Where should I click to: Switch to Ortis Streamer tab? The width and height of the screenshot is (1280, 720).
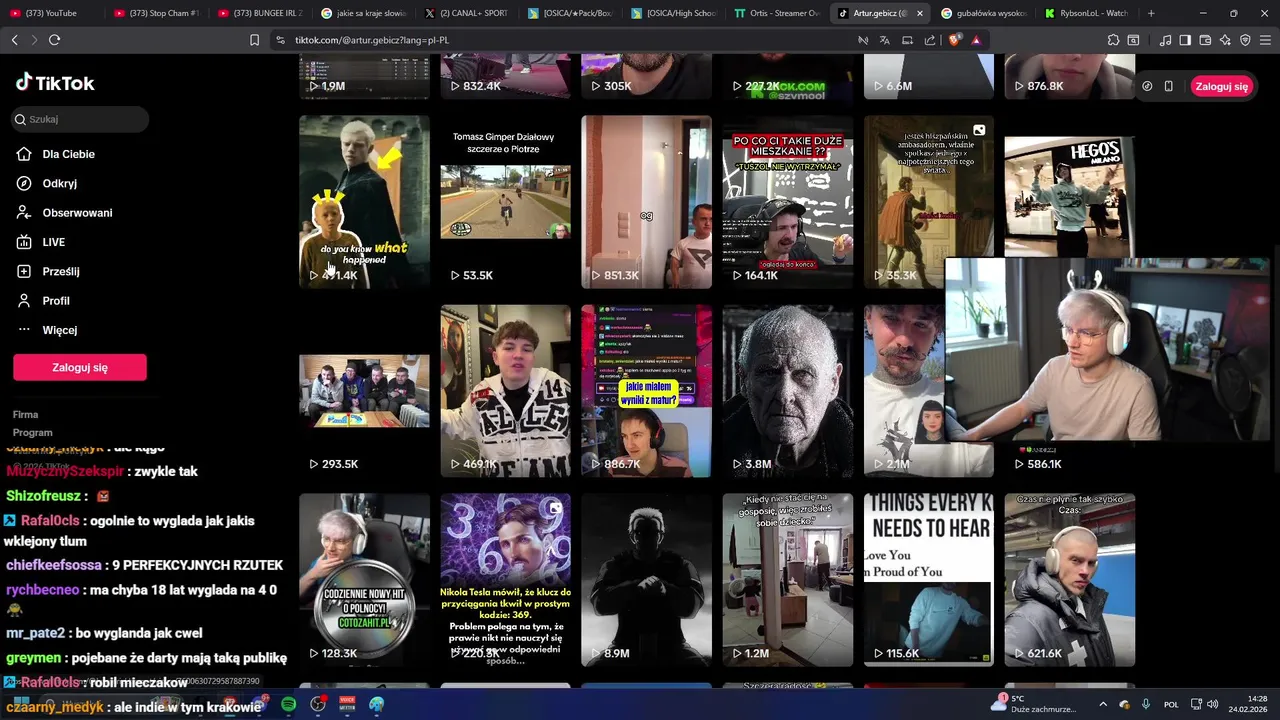pos(777,13)
